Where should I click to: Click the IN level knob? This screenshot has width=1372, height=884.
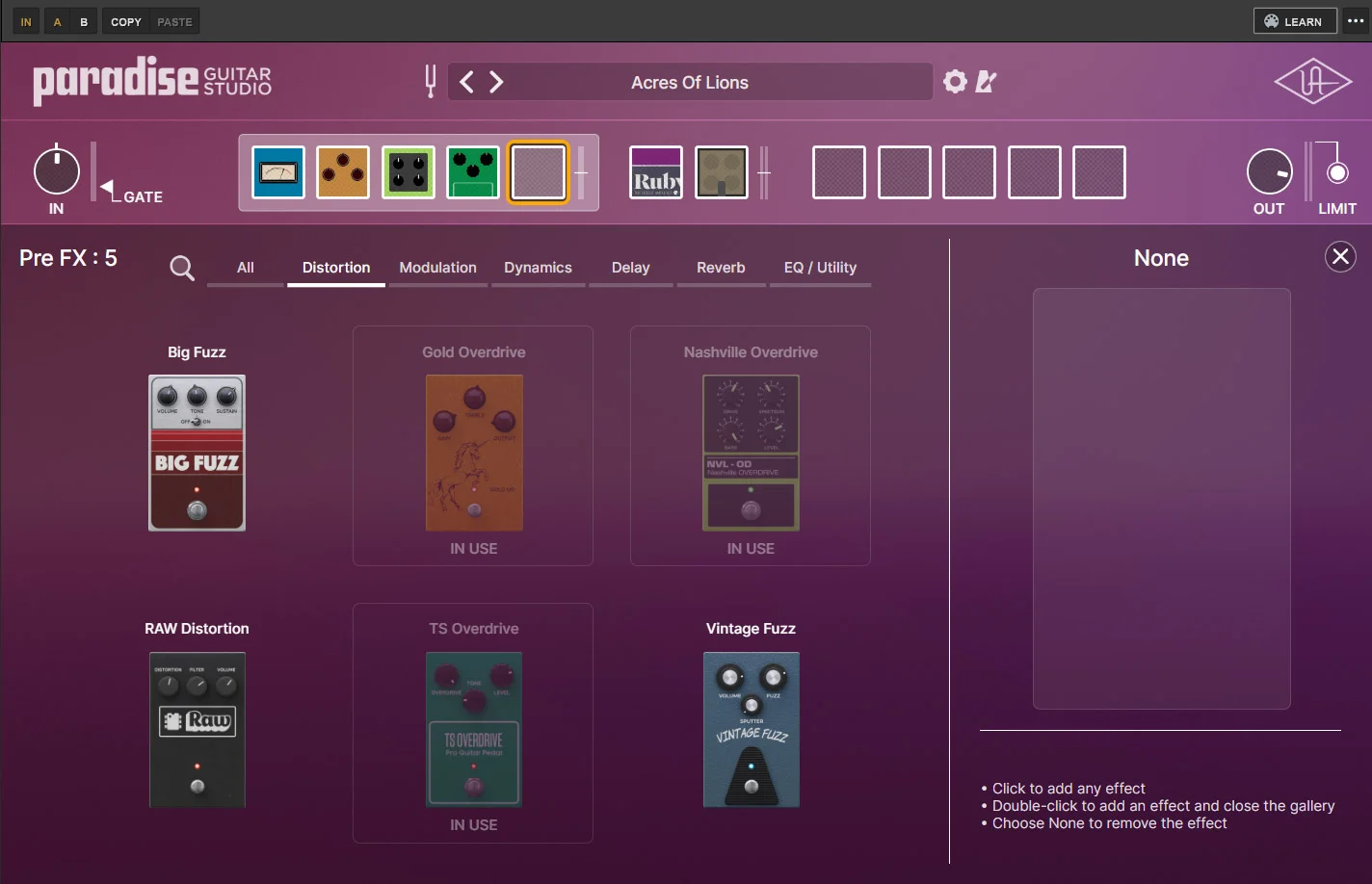coord(57,171)
